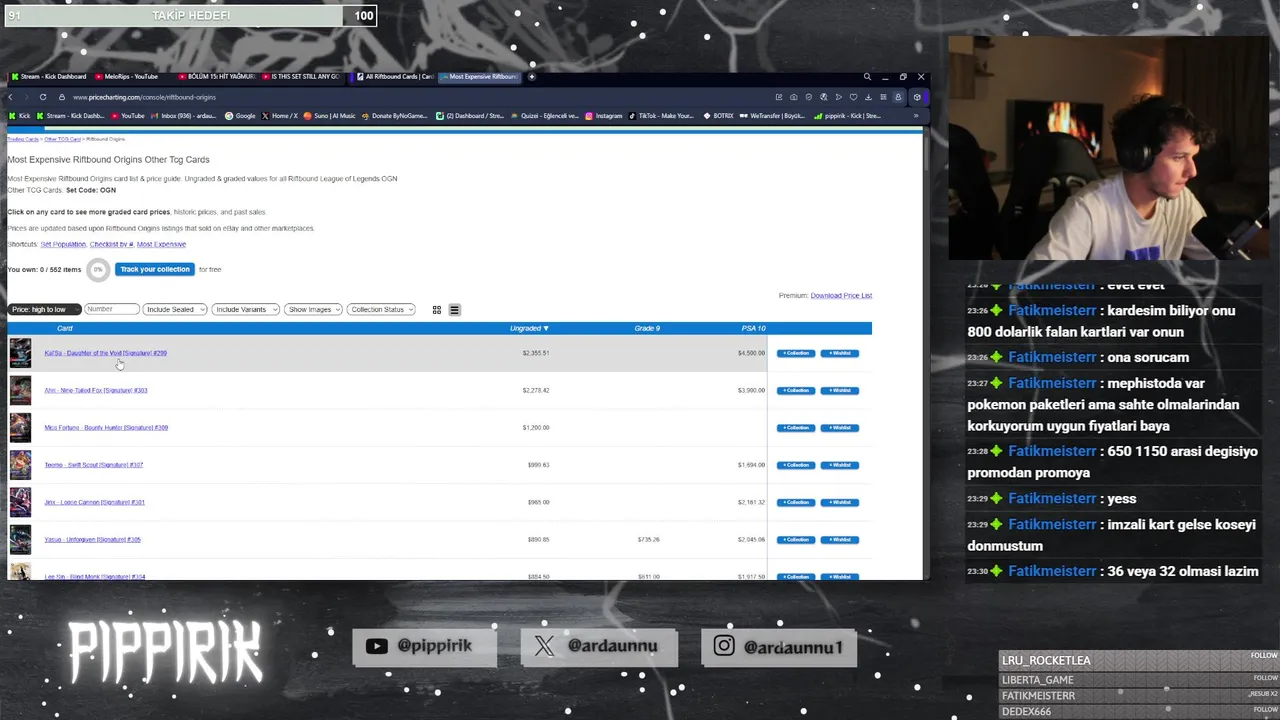Click the Number filter input field

[x=111, y=310]
